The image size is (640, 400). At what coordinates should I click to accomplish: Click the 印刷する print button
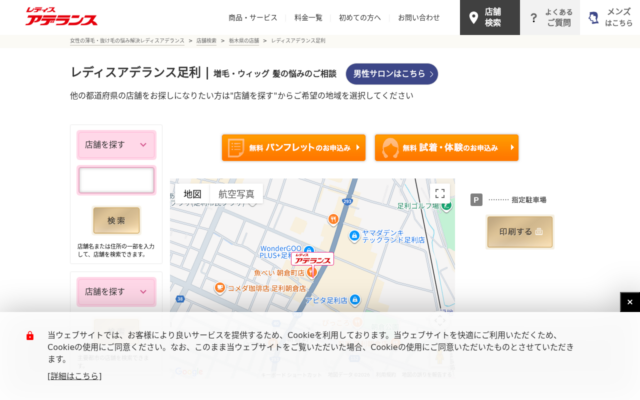point(520,232)
